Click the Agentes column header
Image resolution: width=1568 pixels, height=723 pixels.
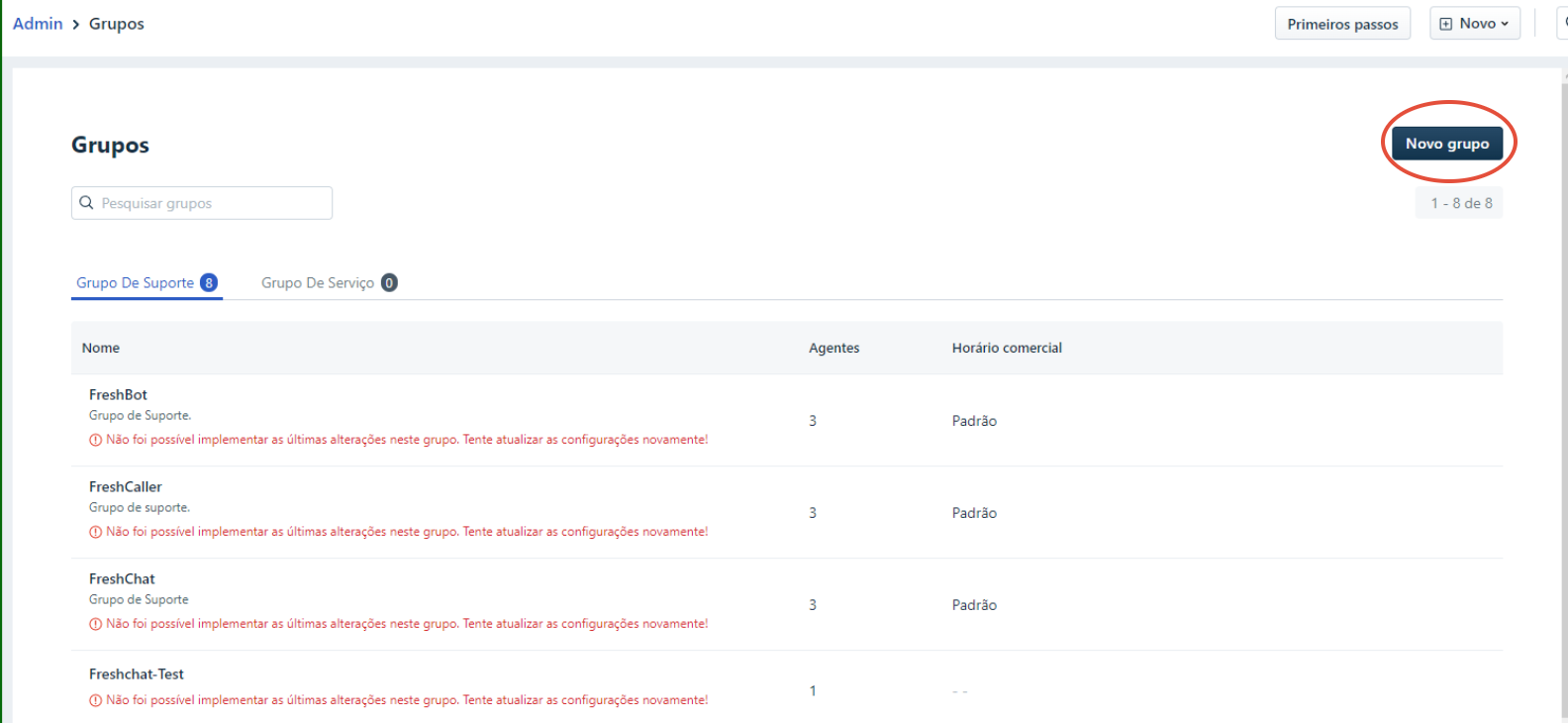pos(834,348)
